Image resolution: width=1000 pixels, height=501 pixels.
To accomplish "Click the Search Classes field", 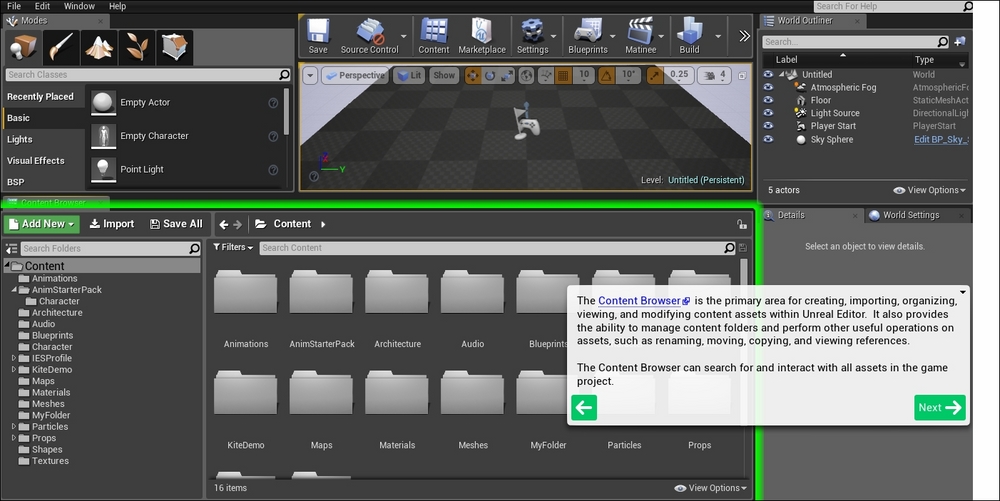I will click(148, 75).
